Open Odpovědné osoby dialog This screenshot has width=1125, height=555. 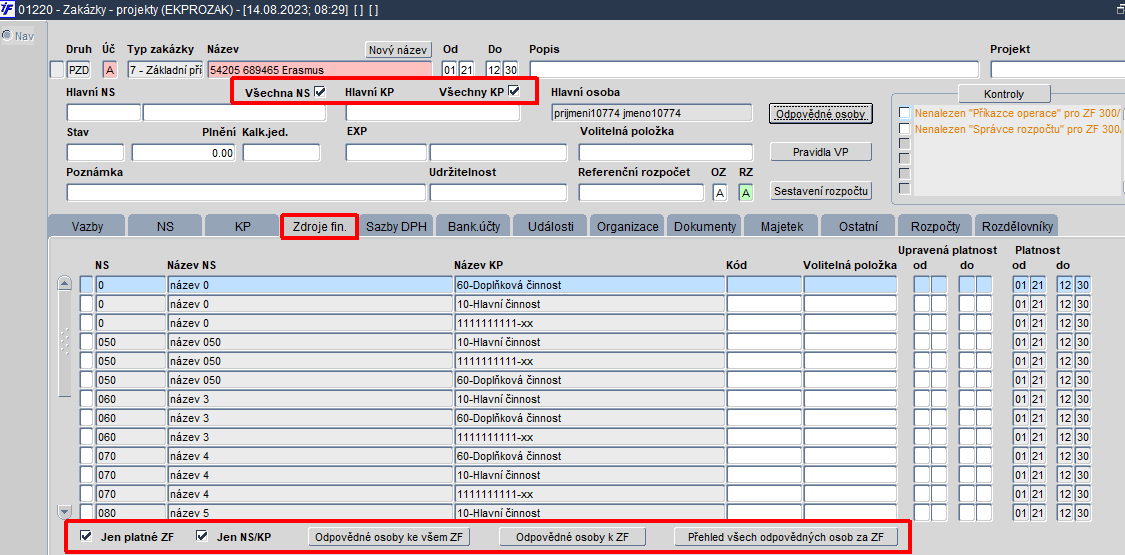(x=821, y=113)
